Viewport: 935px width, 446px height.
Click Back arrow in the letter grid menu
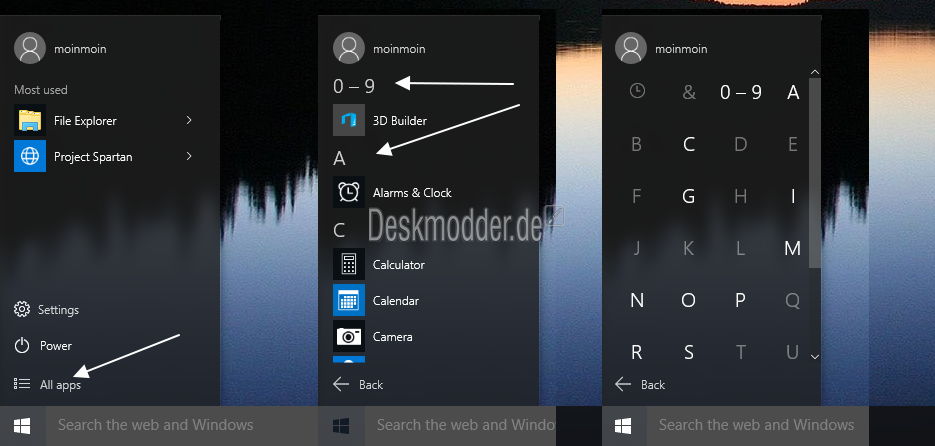(x=623, y=384)
